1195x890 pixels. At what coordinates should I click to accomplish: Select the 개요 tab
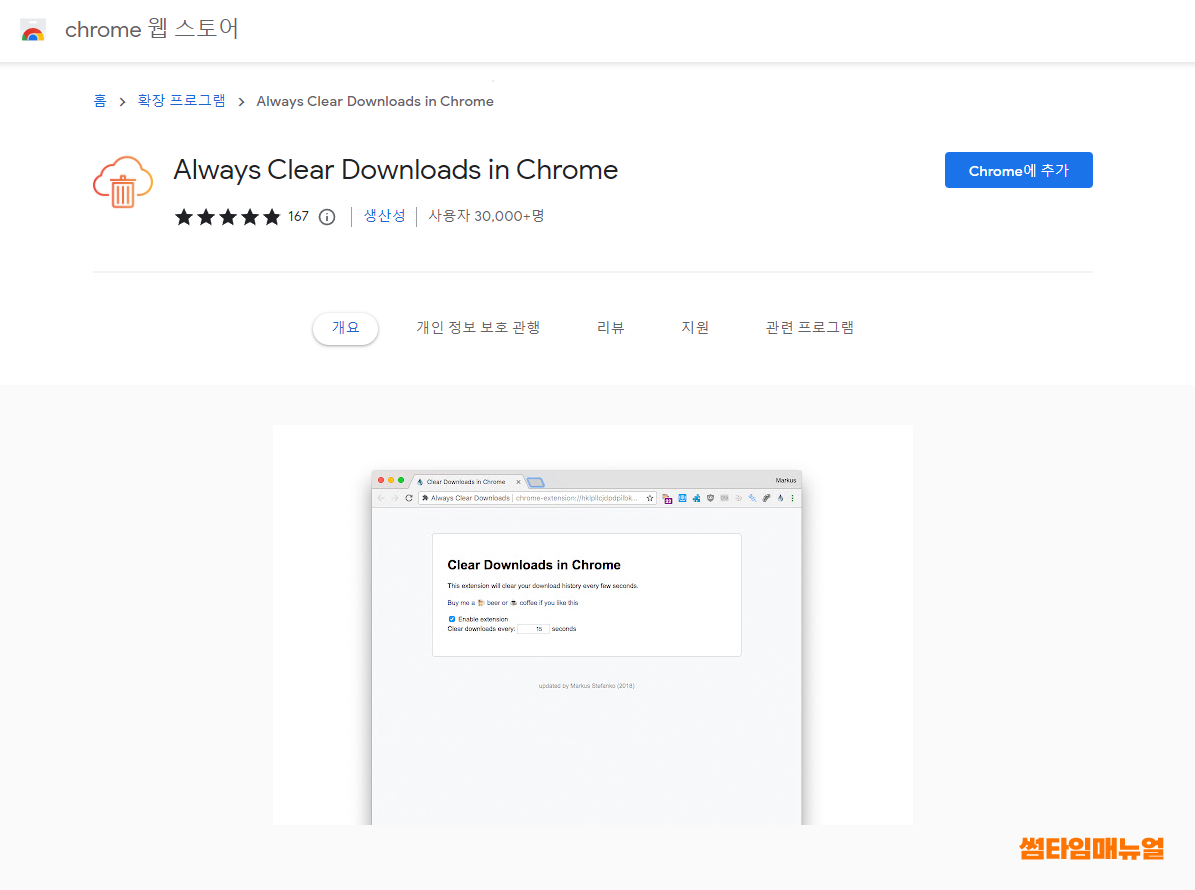click(x=345, y=328)
